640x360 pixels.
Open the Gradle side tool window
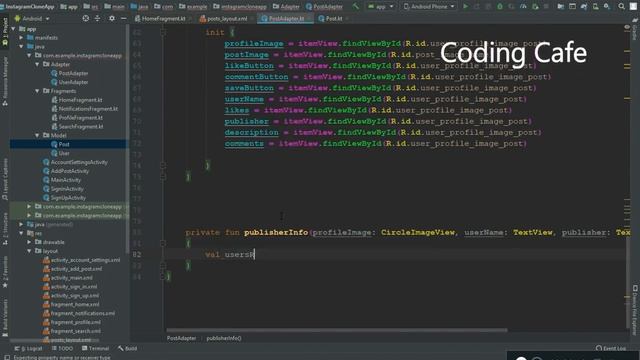635,29
